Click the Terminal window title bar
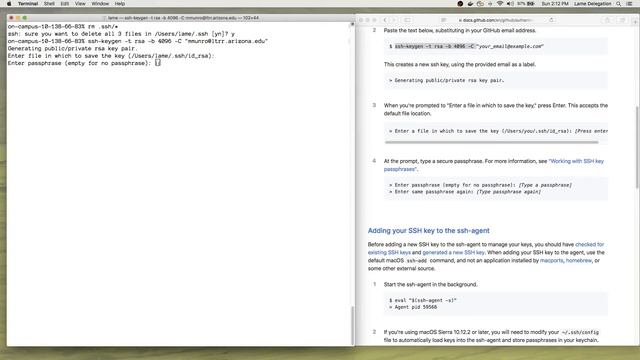Image resolution: width=640 pixels, height=360 pixels. coord(181,18)
